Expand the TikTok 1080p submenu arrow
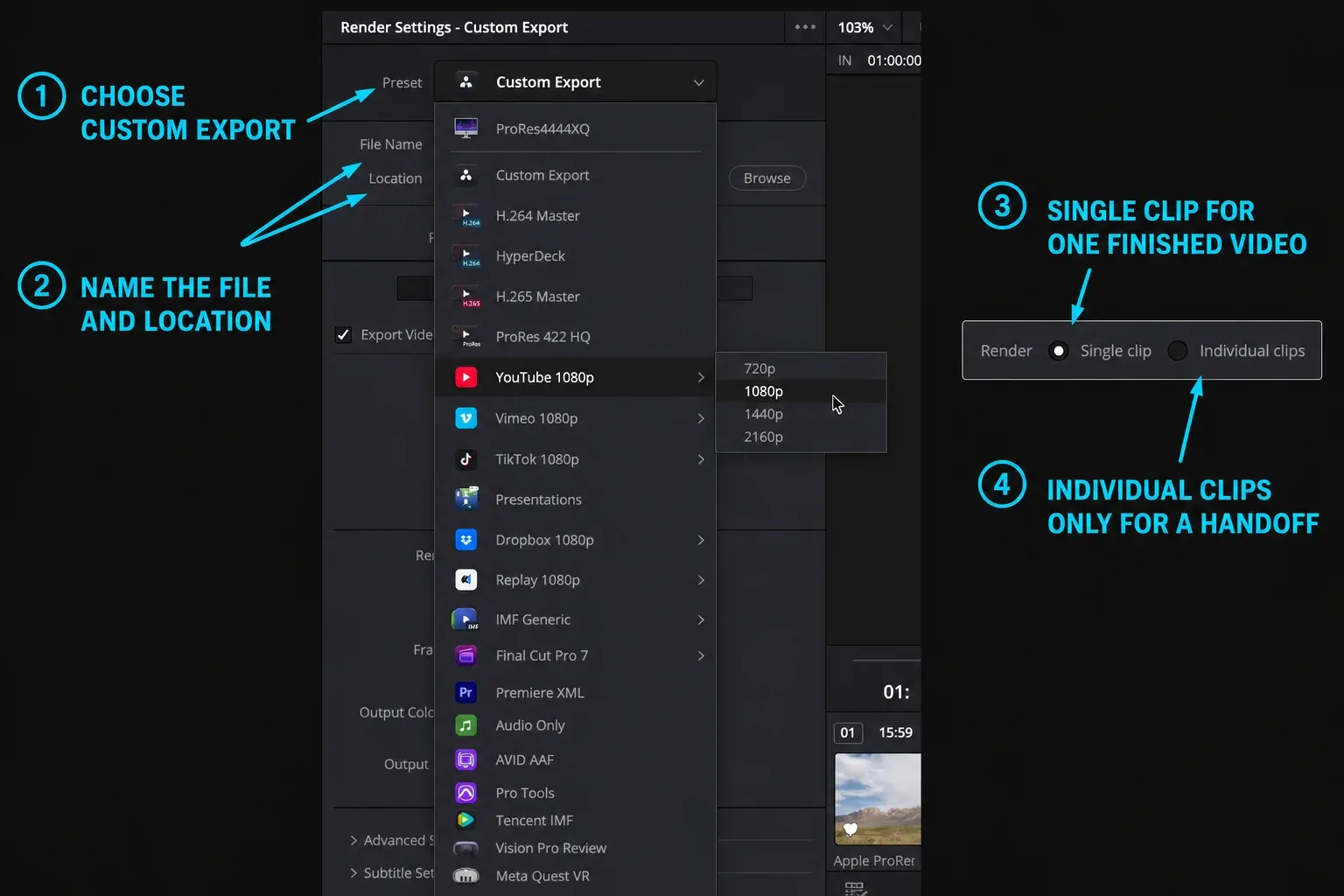Screen dimensions: 1344x896 pyautogui.click(x=701, y=459)
